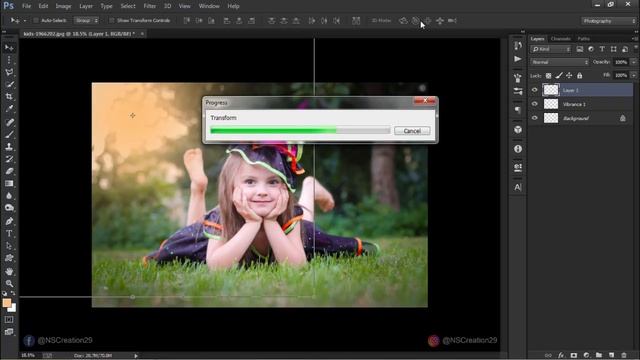Open the File menu
The width and height of the screenshot is (640, 360).
(x=27, y=6)
